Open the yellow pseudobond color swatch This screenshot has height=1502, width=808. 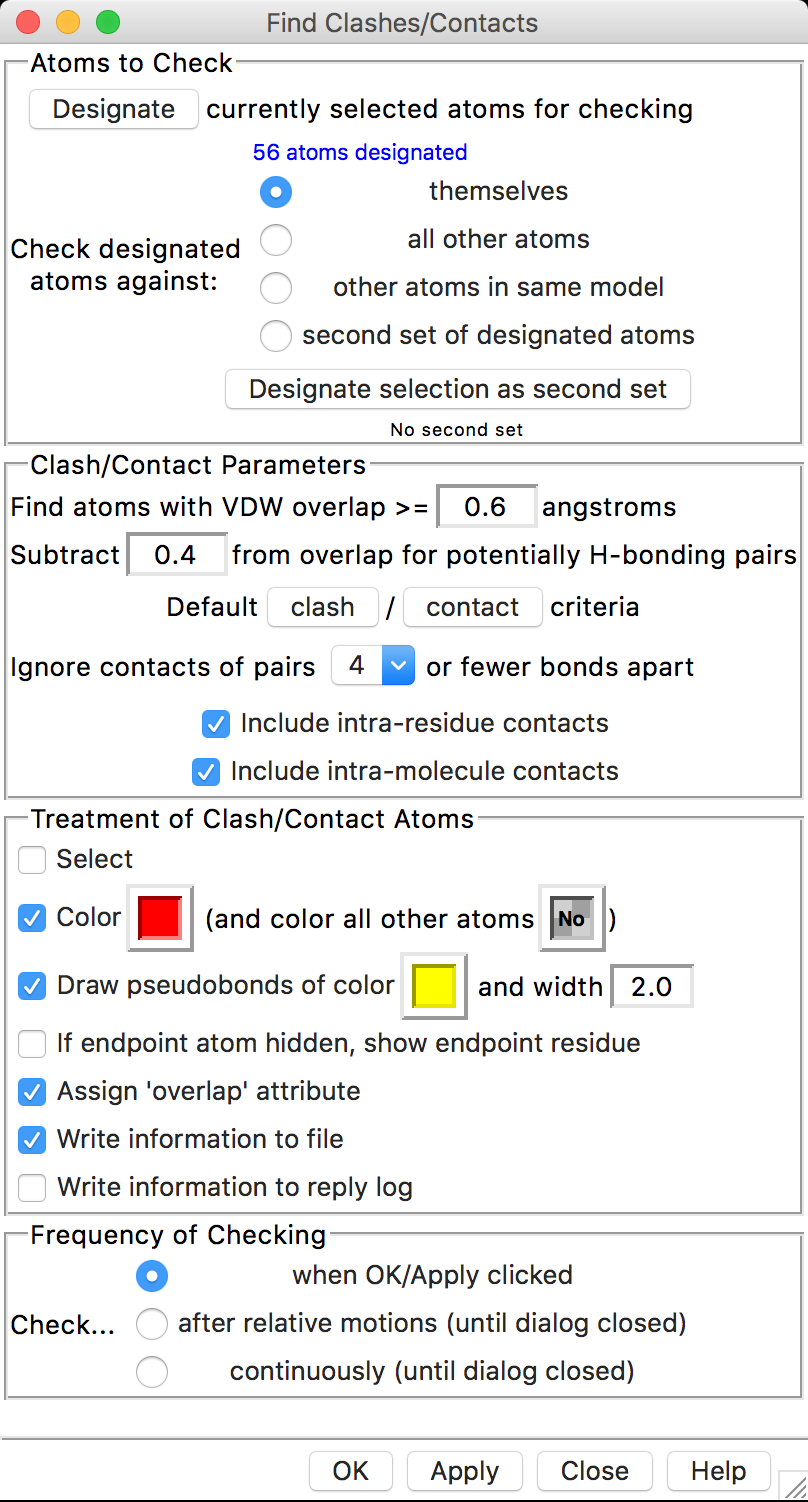pos(434,986)
